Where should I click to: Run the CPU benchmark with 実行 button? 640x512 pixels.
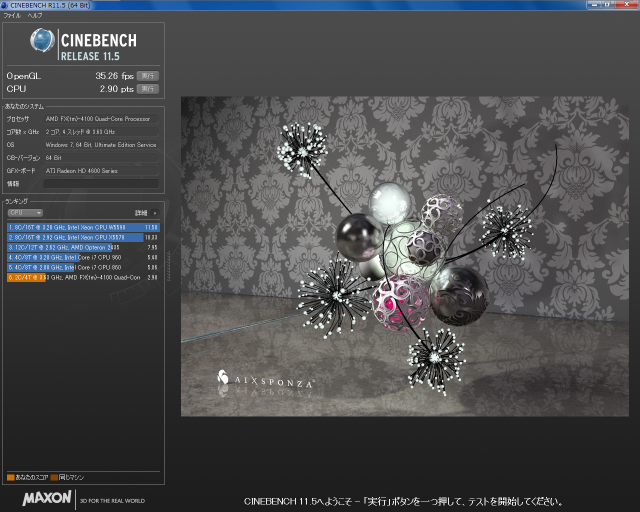147,89
